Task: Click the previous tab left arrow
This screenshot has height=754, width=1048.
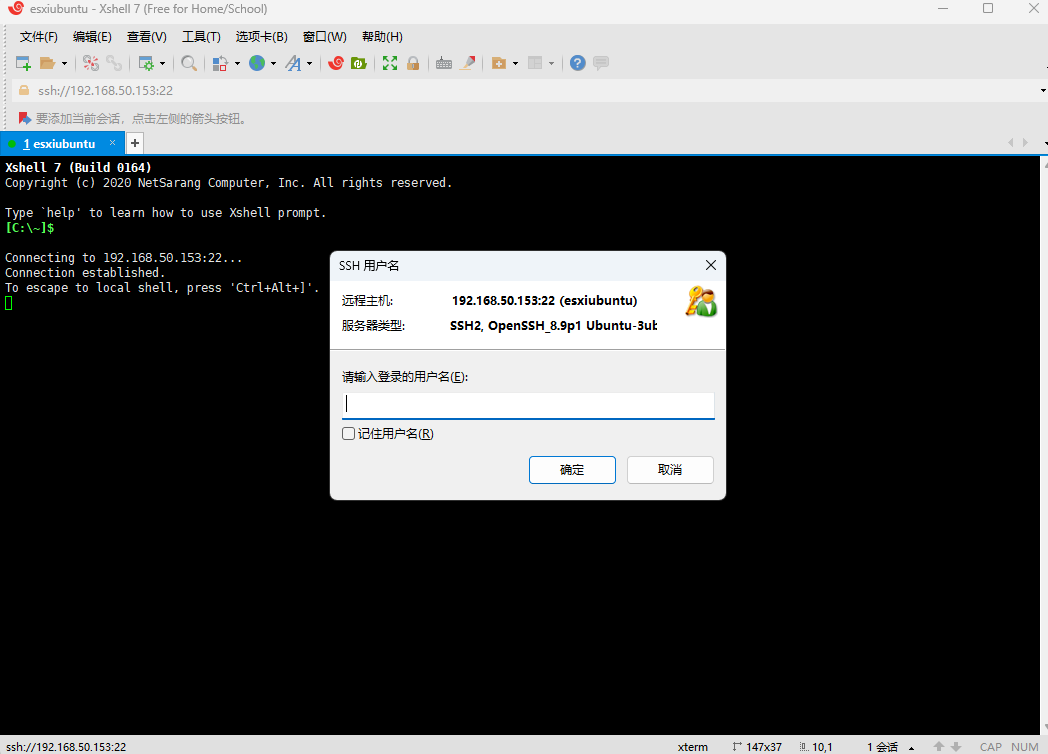Action: 1011,142
